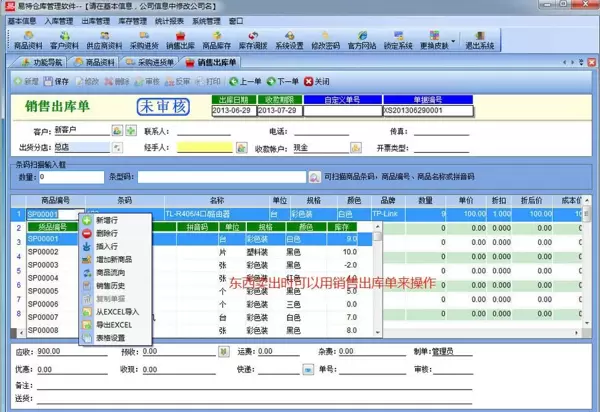Click the add-customer icon beside 客户 field
Screen dimensions: 600x412
pos(130,131)
